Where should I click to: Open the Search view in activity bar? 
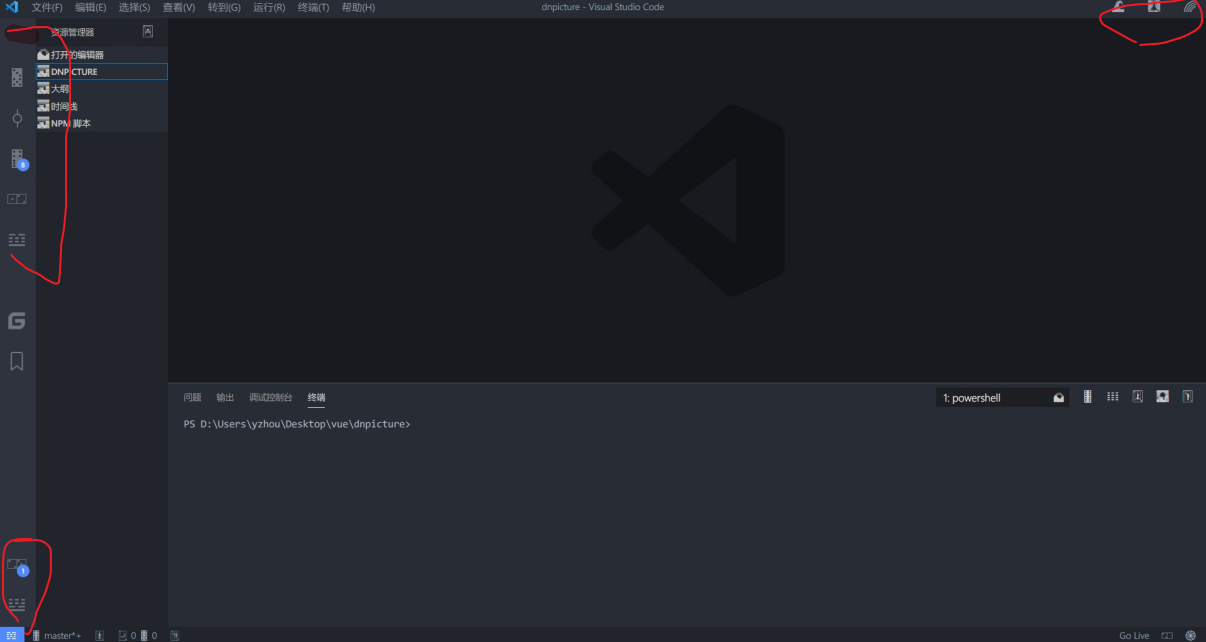coord(17,78)
